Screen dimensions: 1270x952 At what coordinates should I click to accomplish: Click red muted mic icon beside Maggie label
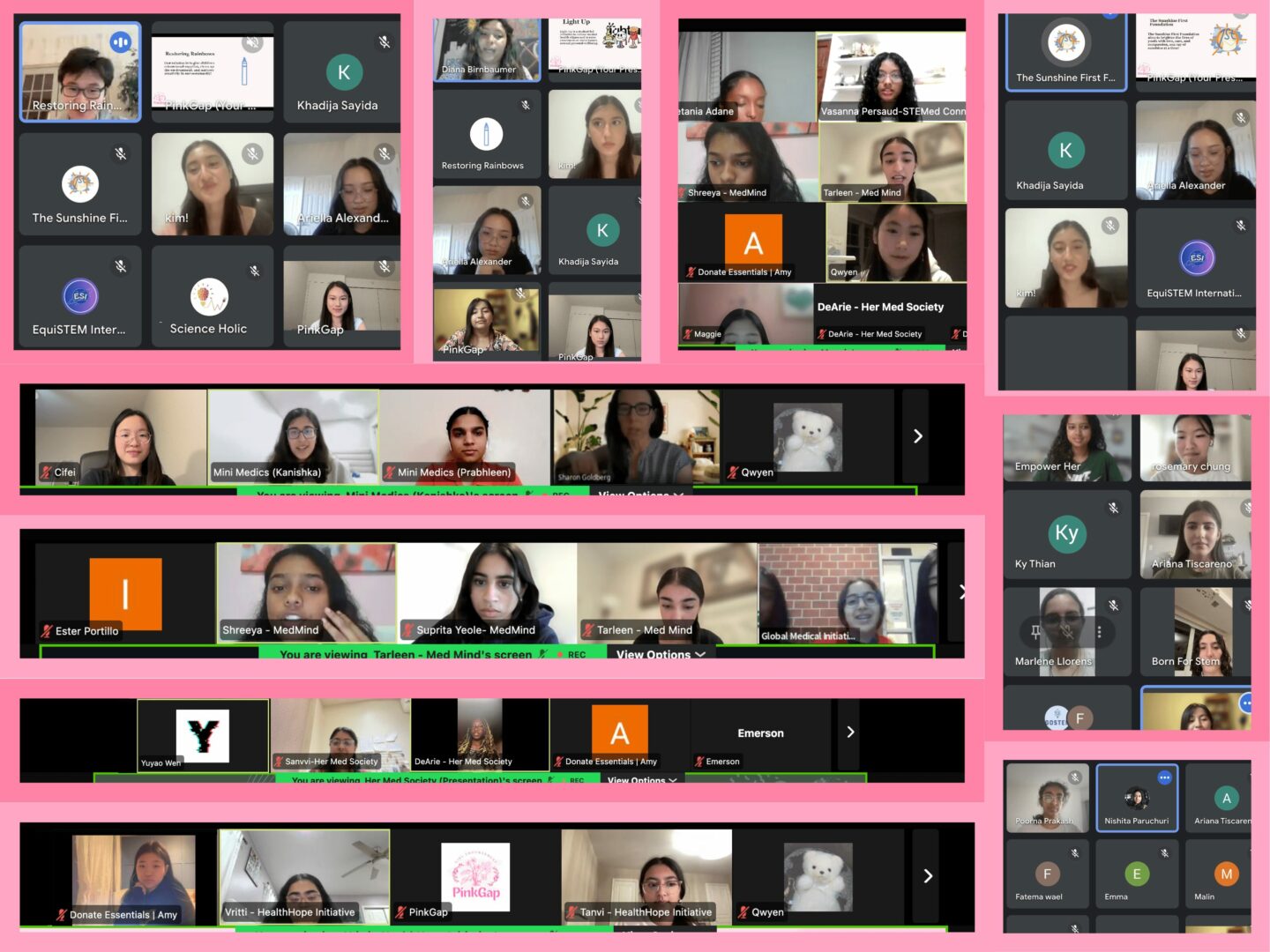click(688, 334)
